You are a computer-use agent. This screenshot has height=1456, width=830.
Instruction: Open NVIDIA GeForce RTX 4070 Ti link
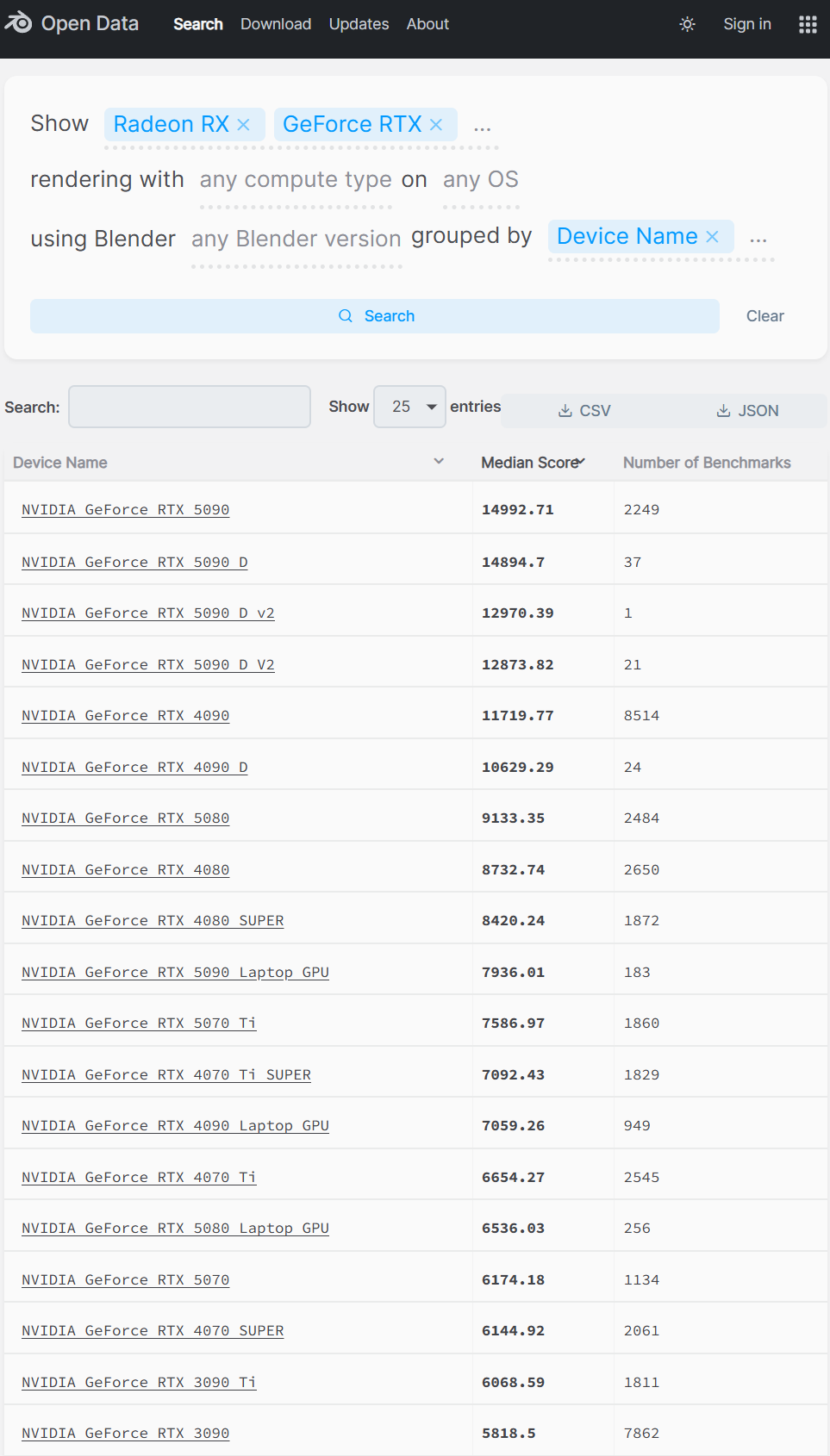[139, 1178]
